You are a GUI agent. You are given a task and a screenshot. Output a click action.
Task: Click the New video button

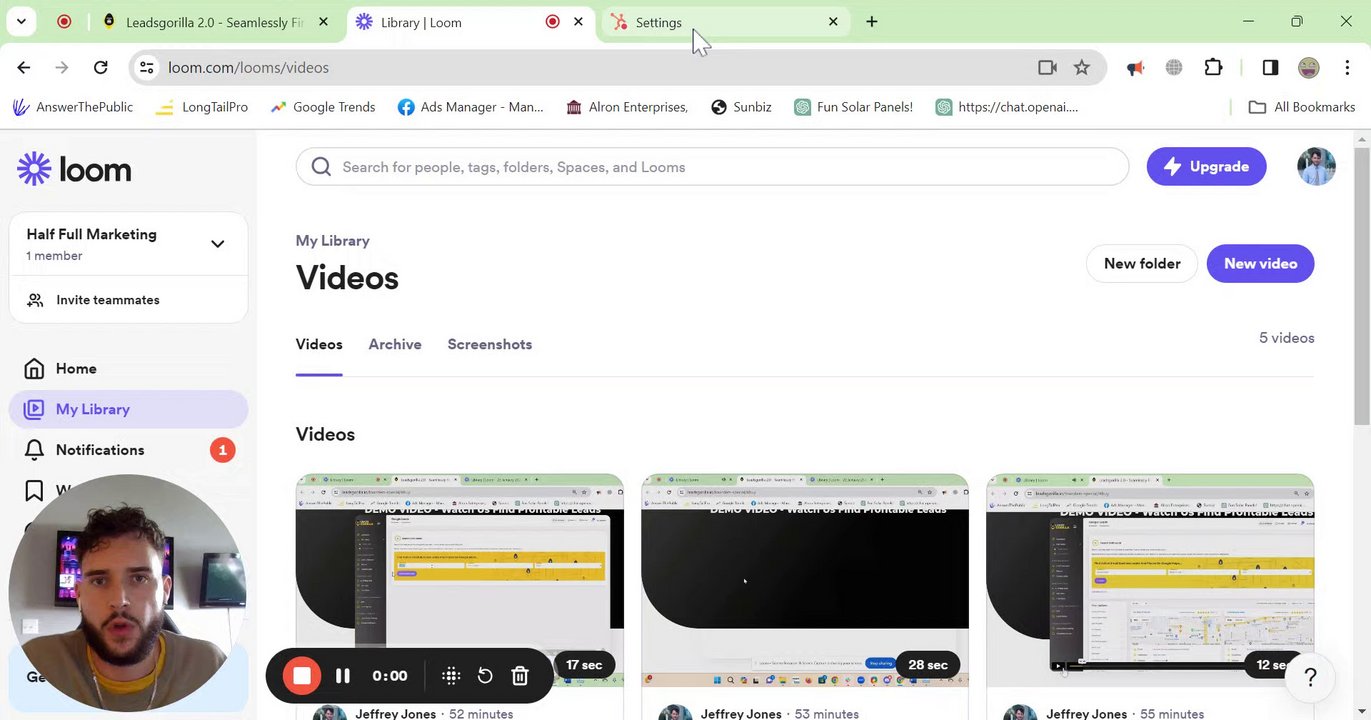[x=1260, y=264]
